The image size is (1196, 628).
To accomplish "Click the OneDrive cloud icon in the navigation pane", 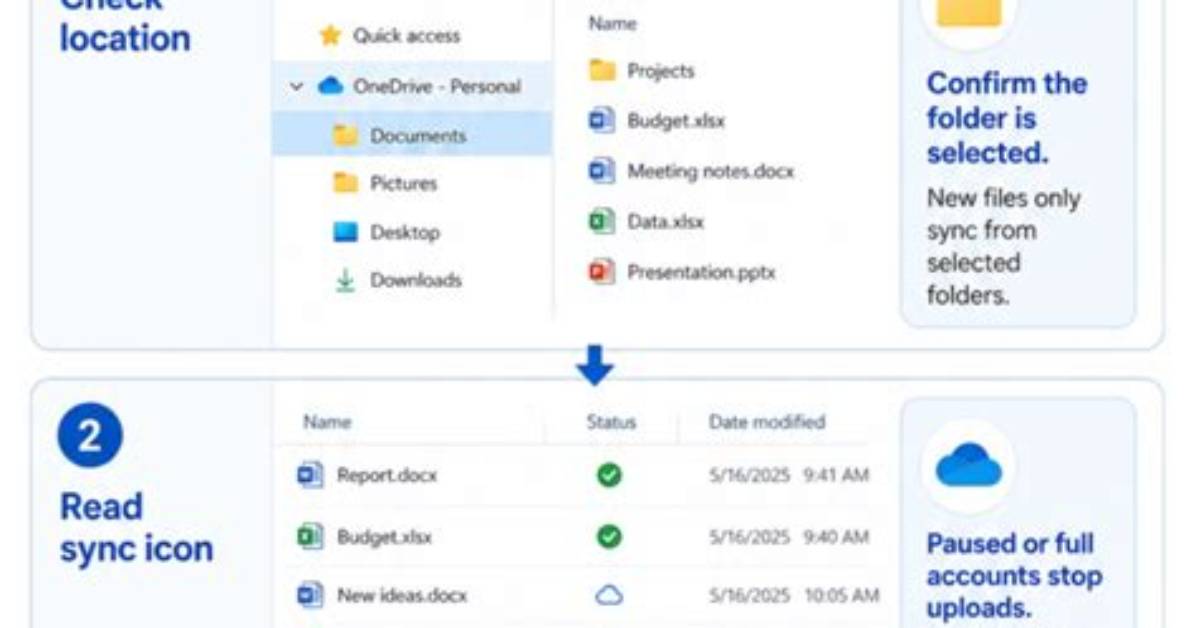I will point(330,85).
